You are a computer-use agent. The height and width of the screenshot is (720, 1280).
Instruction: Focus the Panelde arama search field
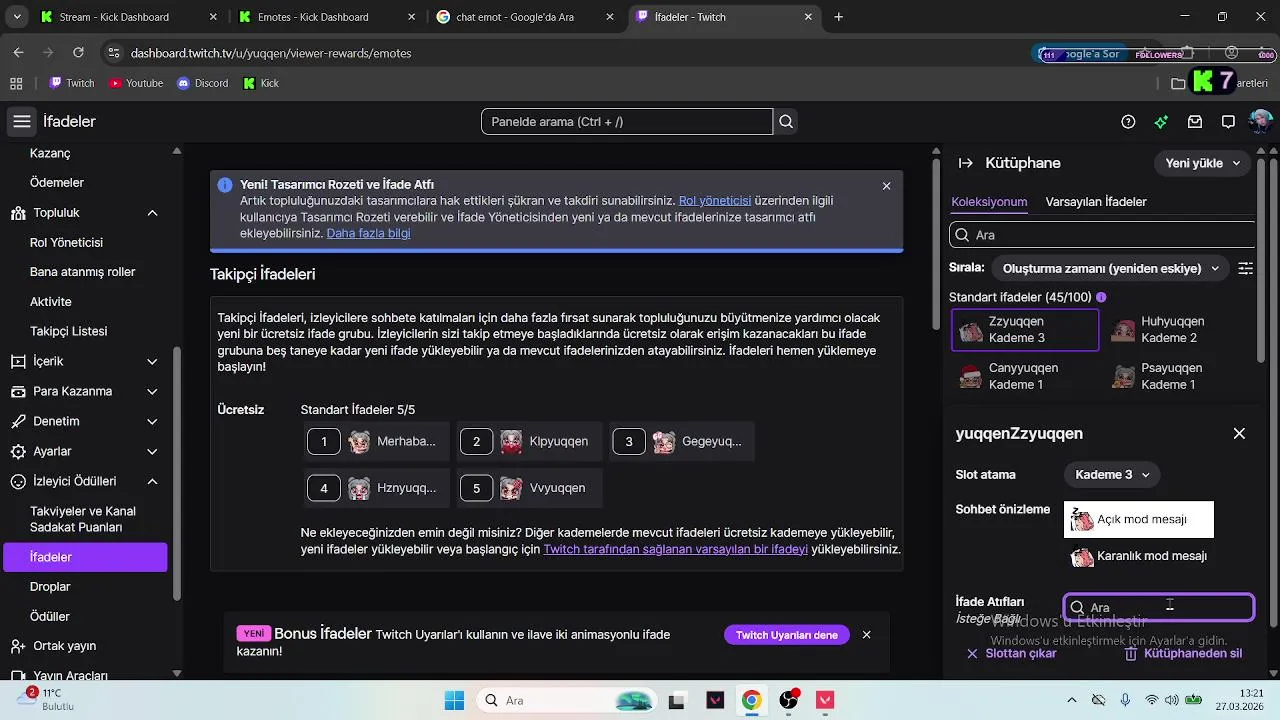627,122
